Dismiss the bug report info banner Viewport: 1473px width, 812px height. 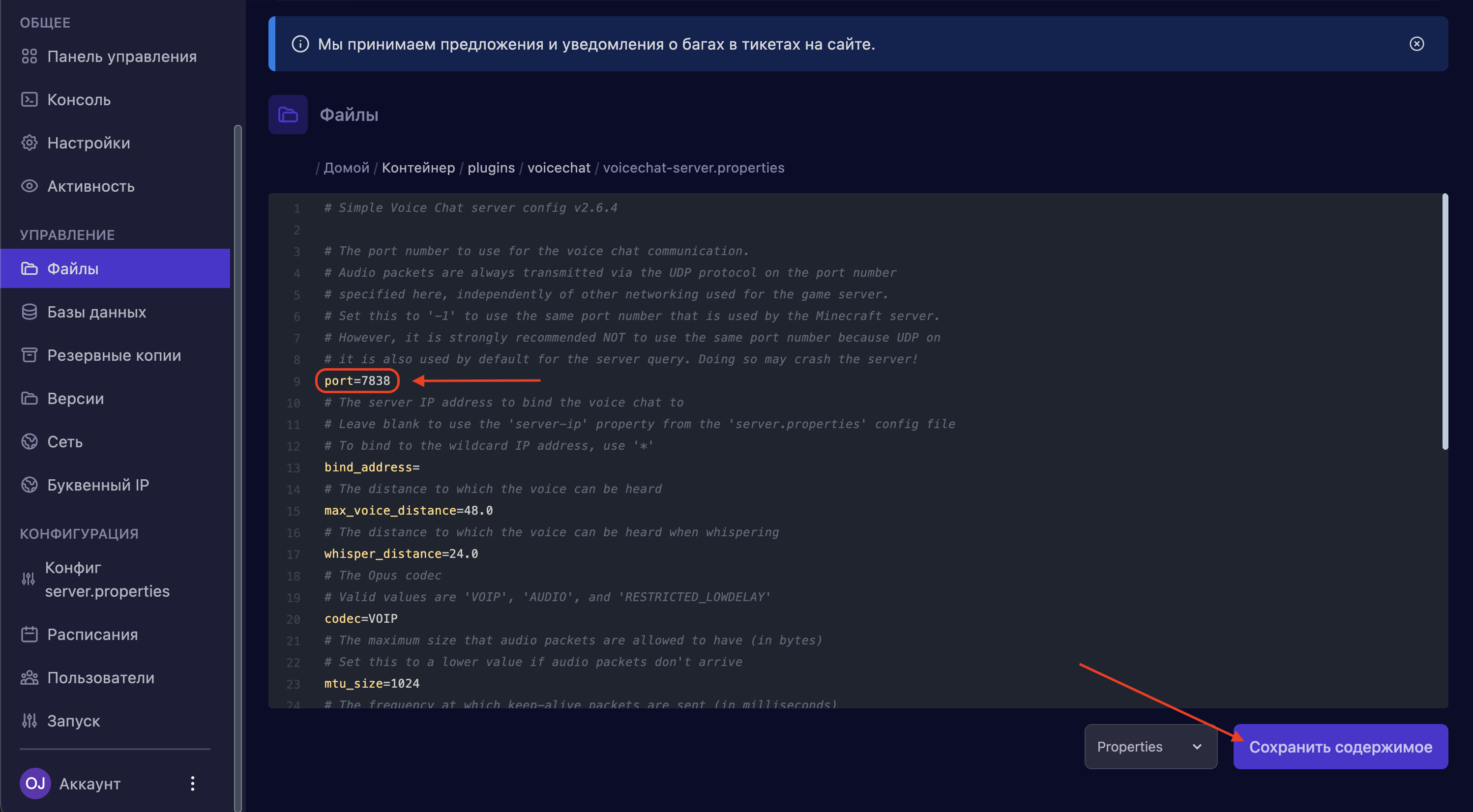pyautogui.click(x=1416, y=44)
